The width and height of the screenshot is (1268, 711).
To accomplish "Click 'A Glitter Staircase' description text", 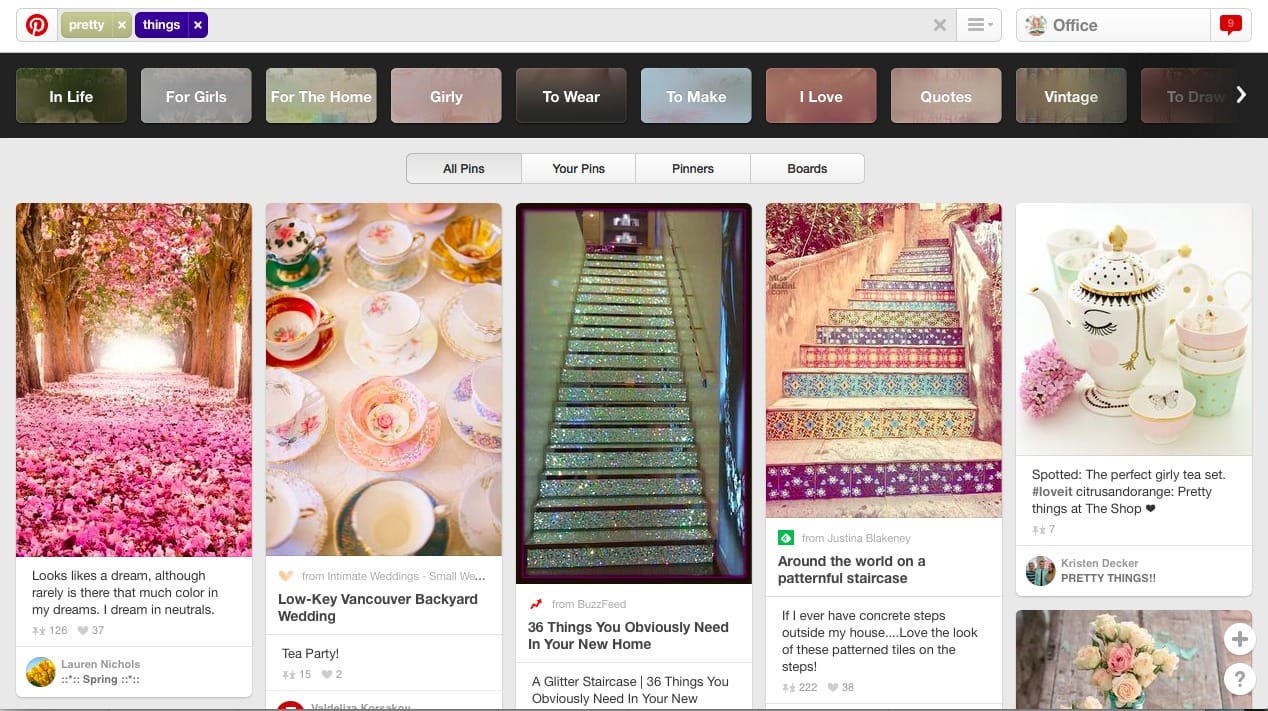I will coord(631,690).
